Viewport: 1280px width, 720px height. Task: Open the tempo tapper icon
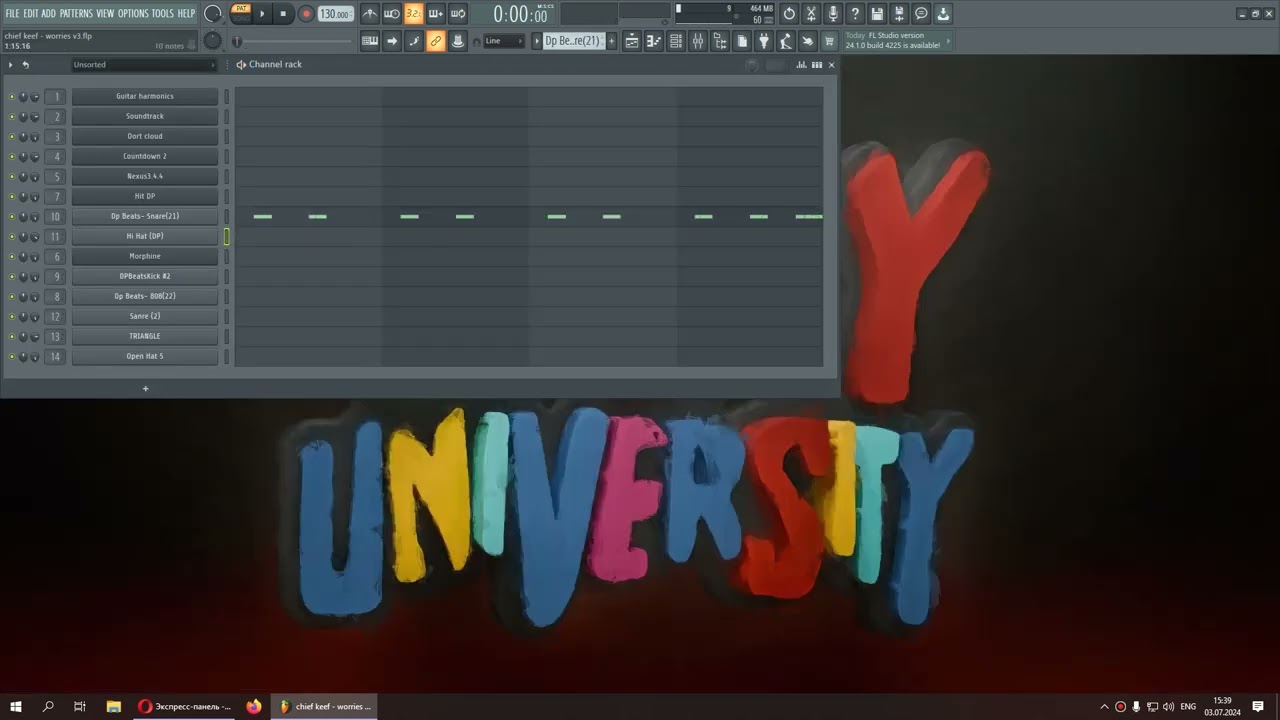786,41
